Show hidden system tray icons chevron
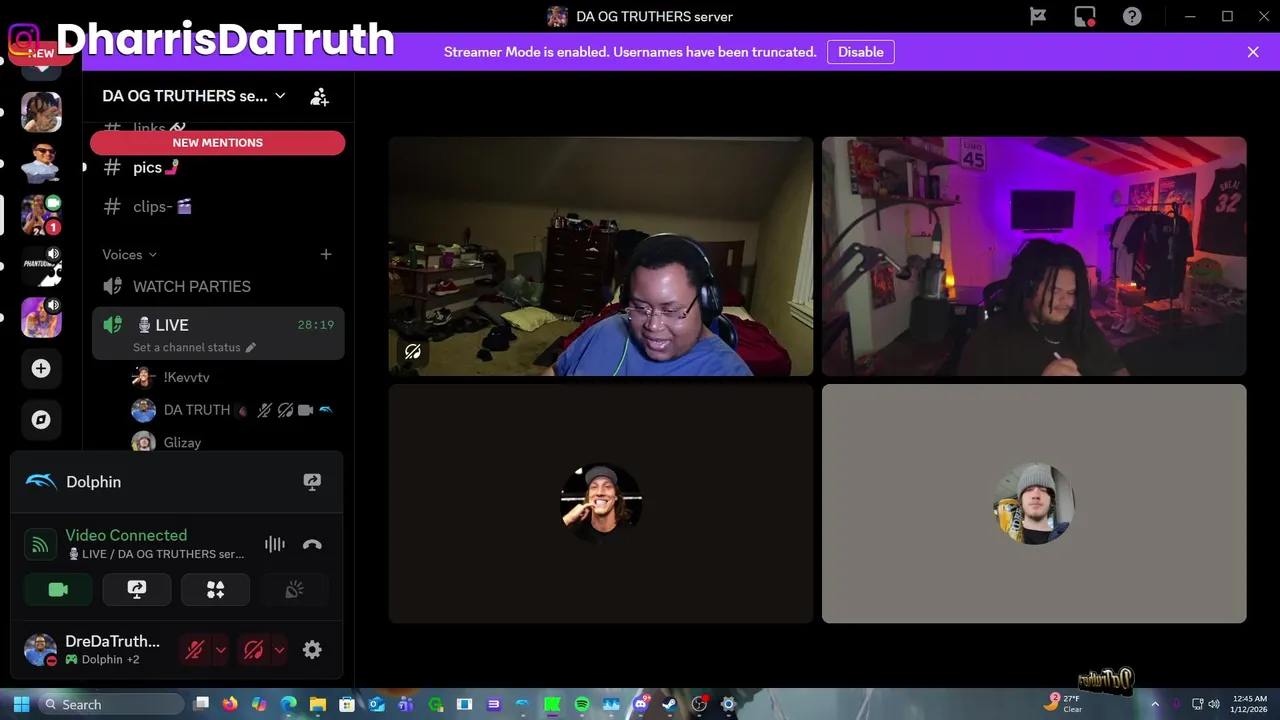This screenshot has height=720, width=1280. pyautogui.click(x=1155, y=704)
